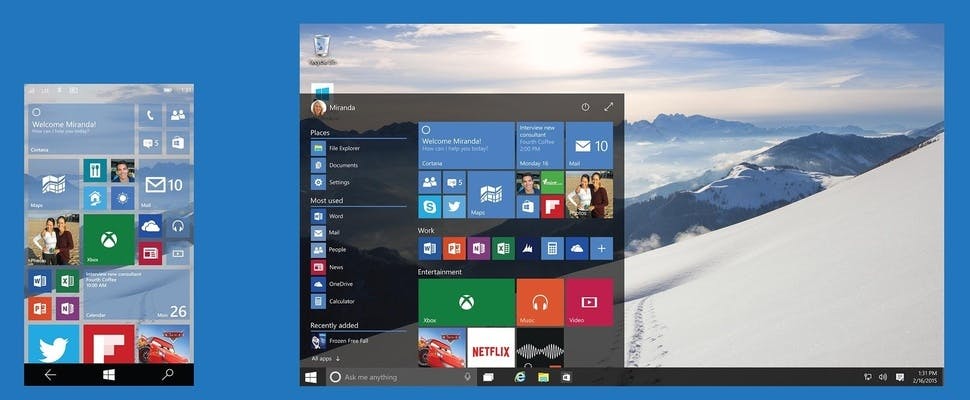Launch Excel from the Work tile group
The width and height of the screenshot is (970, 400).
click(503, 249)
